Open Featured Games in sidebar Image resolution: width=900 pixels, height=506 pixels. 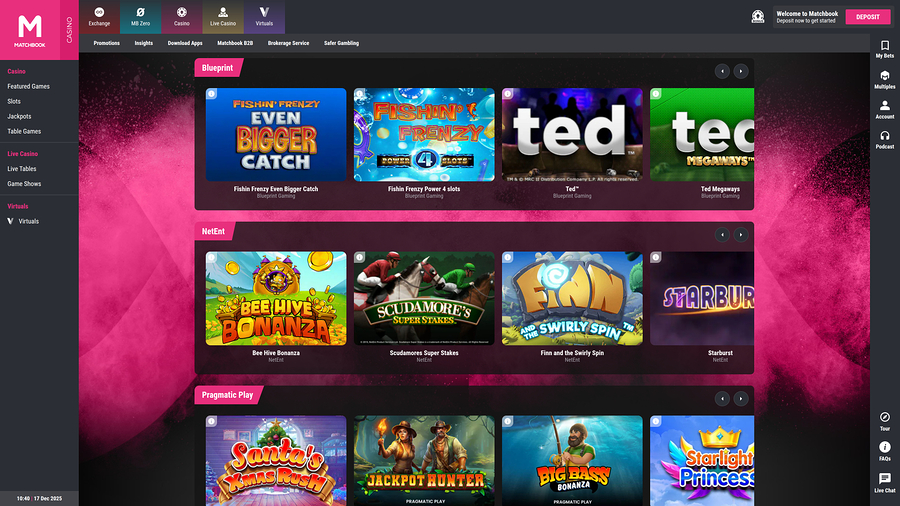tap(28, 86)
